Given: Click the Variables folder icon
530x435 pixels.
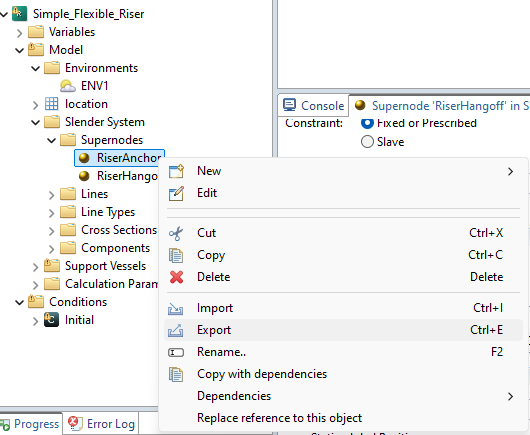Looking at the screenshot, I should pyautogui.click(x=36, y=32).
